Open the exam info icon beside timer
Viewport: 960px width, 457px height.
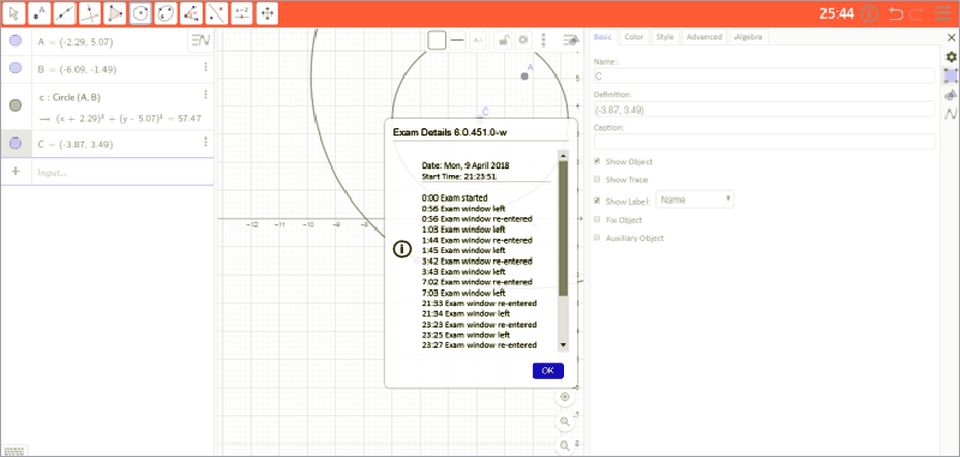869,14
